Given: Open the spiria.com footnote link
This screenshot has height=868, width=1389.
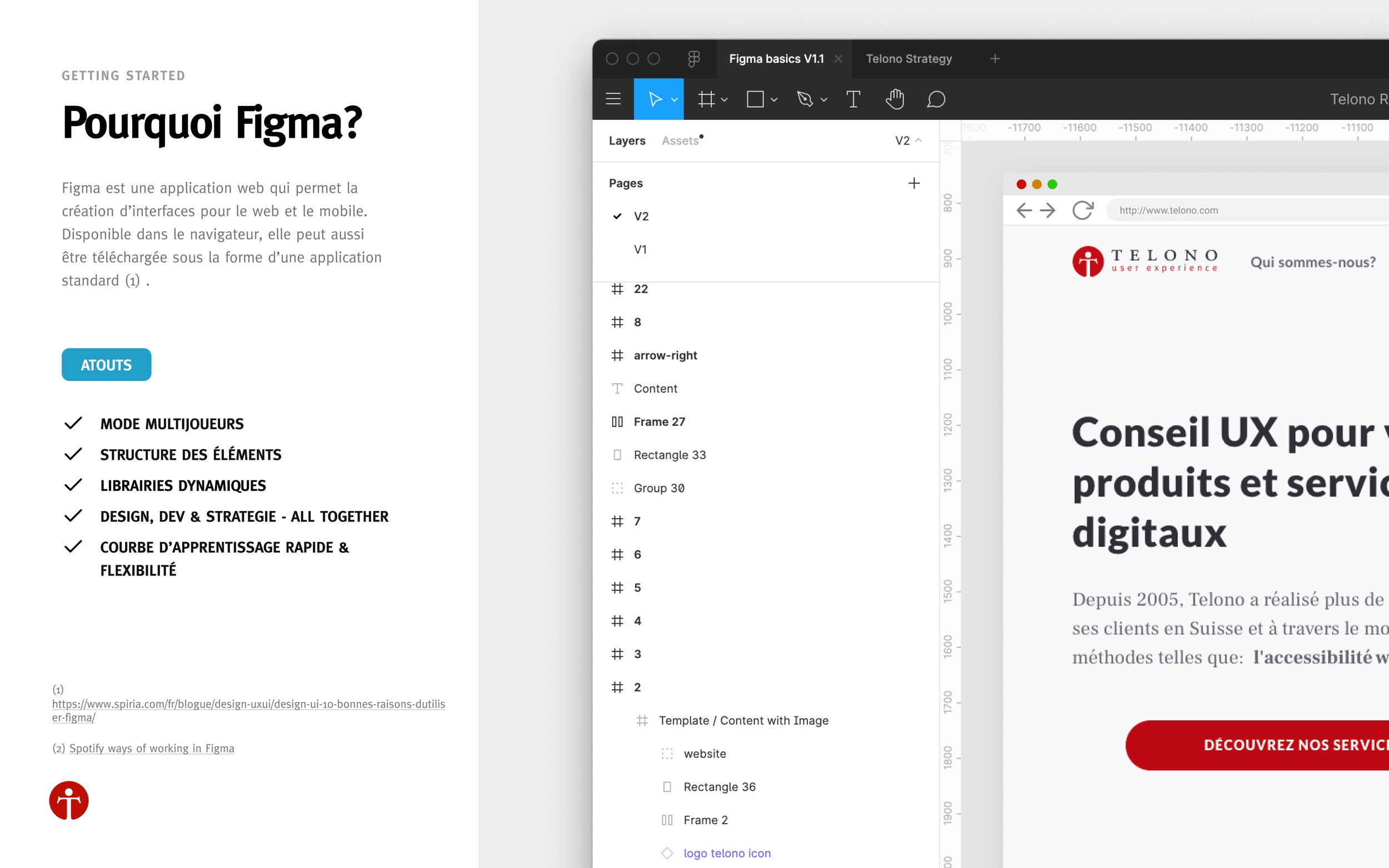Looking at the screenshot, I should coord(248,711).
